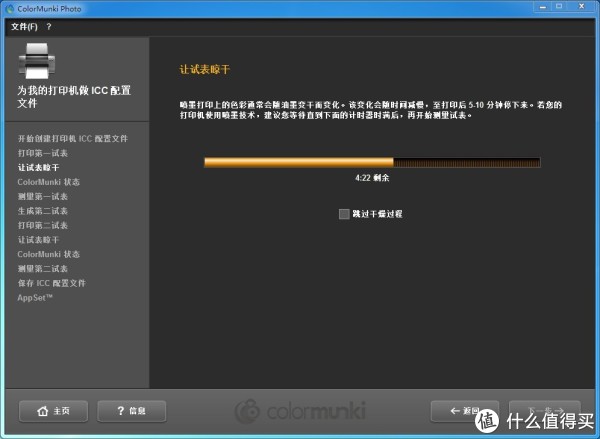Click the drying timer progress bar
600x439 pixels.
click(x=372, y=162)
